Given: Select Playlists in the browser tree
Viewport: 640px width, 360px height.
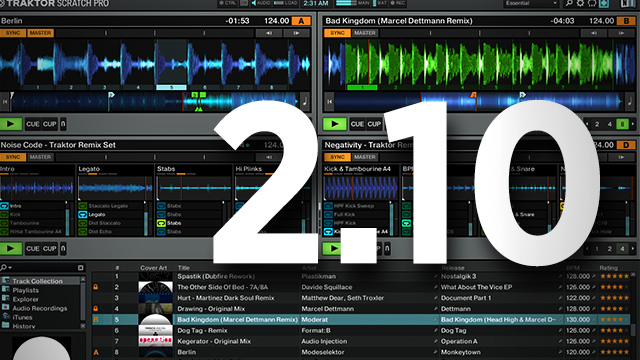Looking at the screenshot, I should click(25, 290).
